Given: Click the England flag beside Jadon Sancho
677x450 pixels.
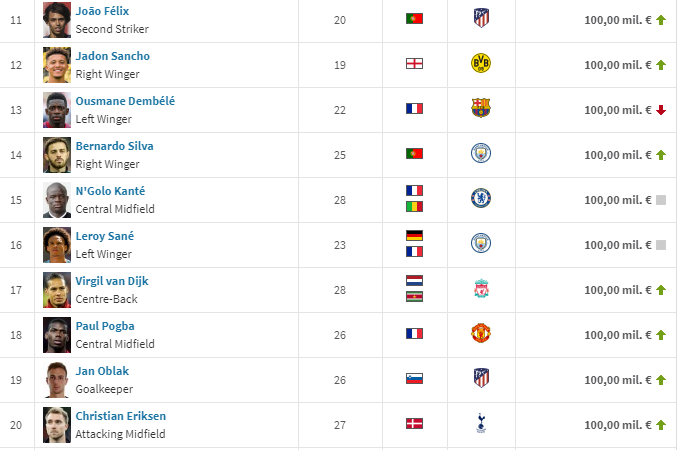Looking at the screenshot, I should 414,64.
